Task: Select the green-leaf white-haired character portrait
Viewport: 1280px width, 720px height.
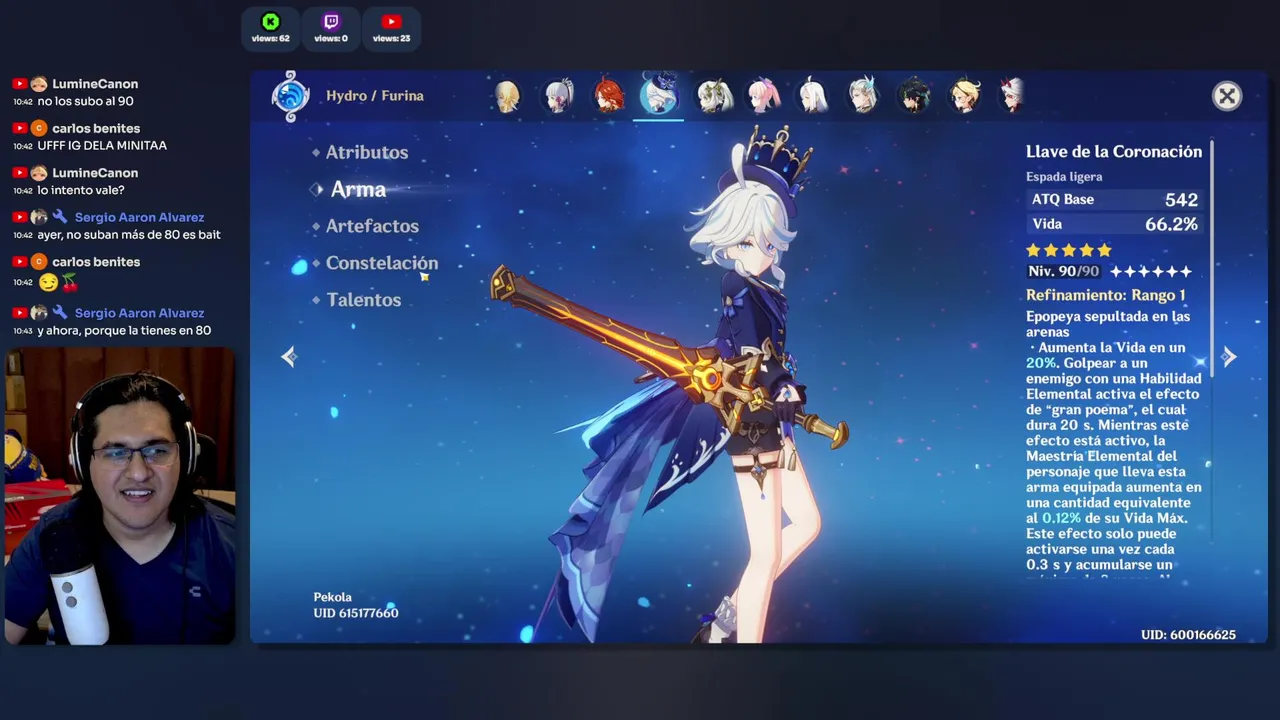Action: [x=713, y=96]
